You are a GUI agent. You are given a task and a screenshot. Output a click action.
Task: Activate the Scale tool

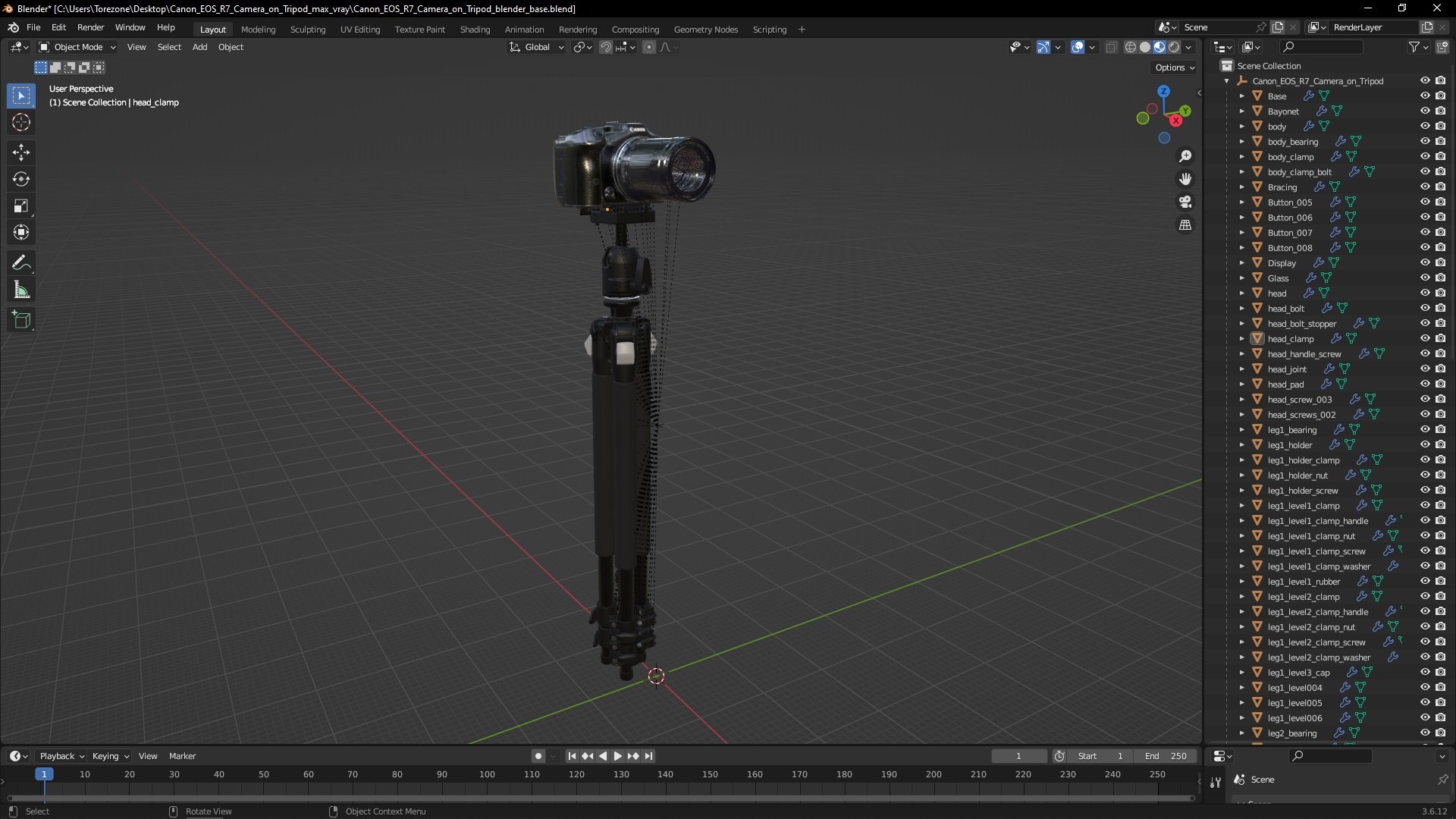click(21, 206)
